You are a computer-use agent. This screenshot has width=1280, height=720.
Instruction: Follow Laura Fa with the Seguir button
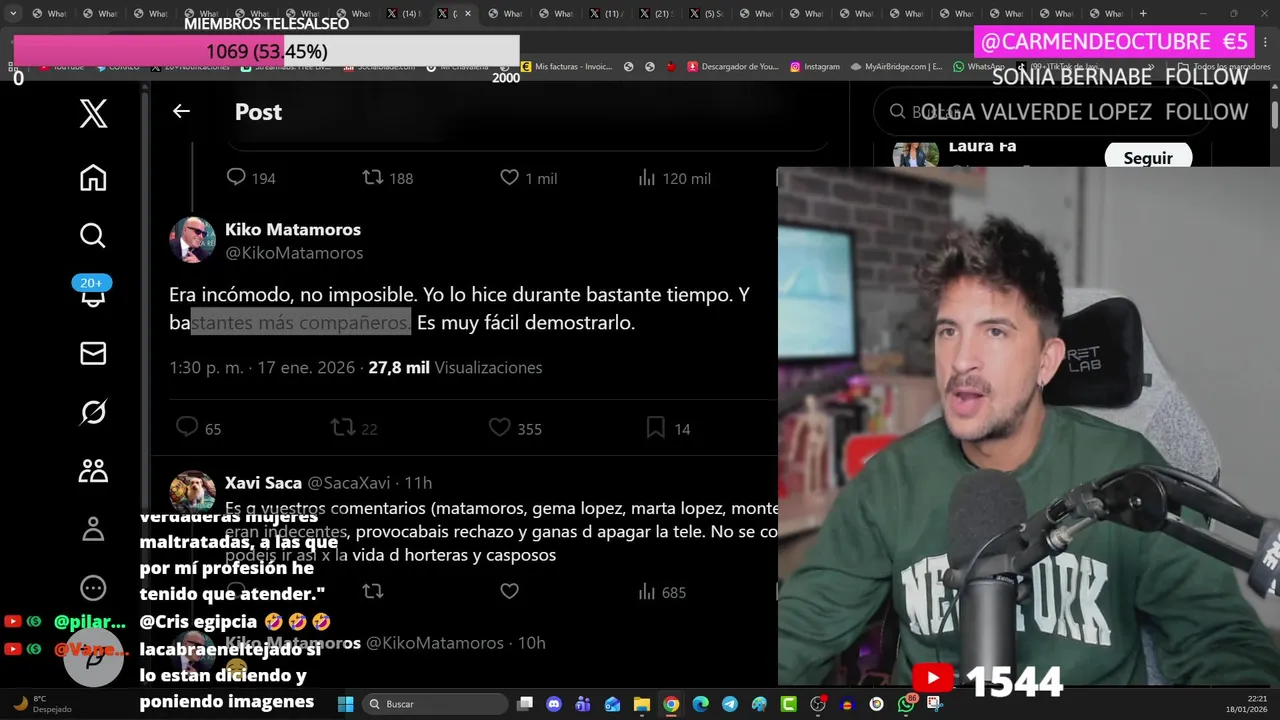1148,157
